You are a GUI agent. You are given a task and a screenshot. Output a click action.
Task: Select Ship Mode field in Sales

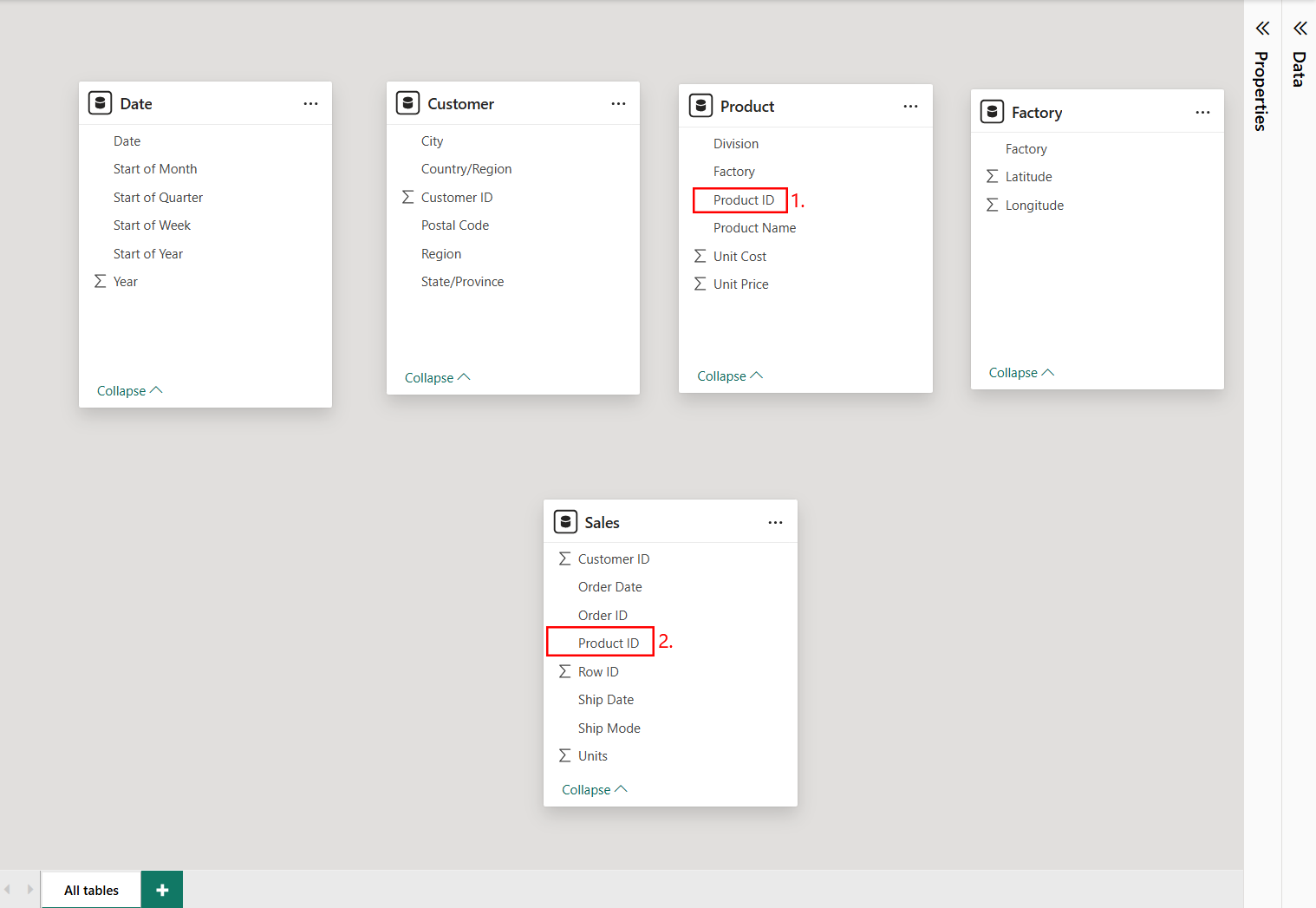609,728
